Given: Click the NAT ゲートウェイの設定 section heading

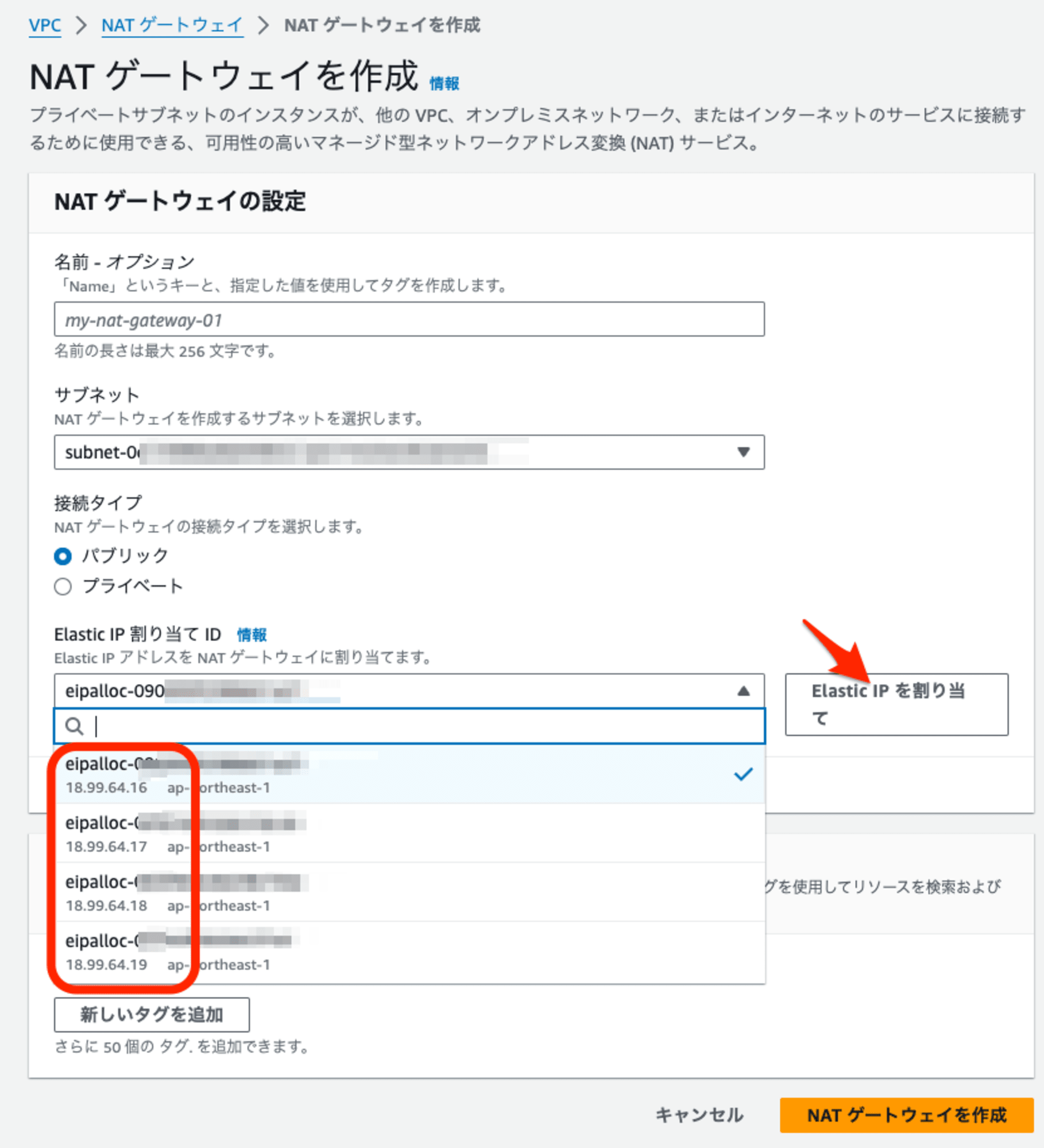Looking at the screenshot, I should pos(180,201).
